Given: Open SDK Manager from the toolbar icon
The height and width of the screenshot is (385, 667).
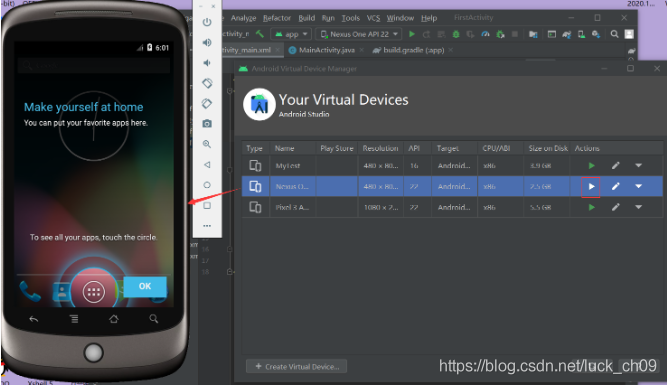Looking at the screenshot, I should [x=596, y=34].
